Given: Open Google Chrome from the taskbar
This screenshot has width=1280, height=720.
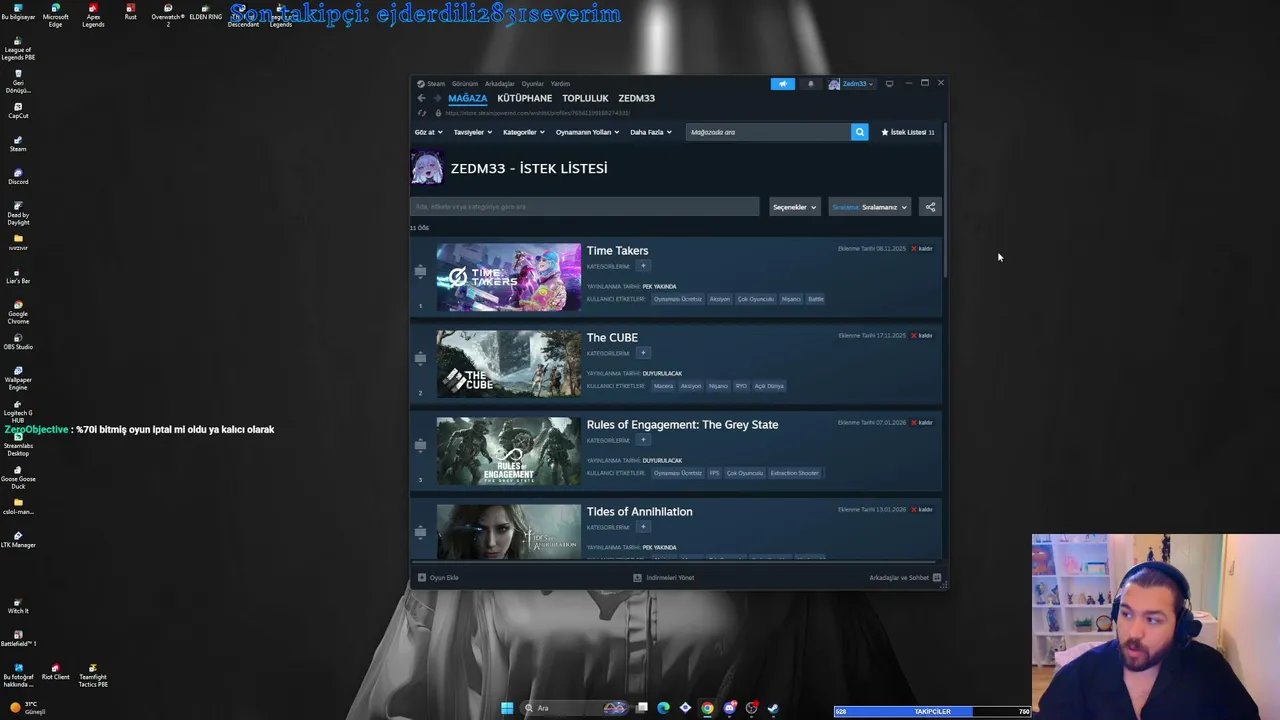Looking at the screenshot, I should [x=707, y=708].
